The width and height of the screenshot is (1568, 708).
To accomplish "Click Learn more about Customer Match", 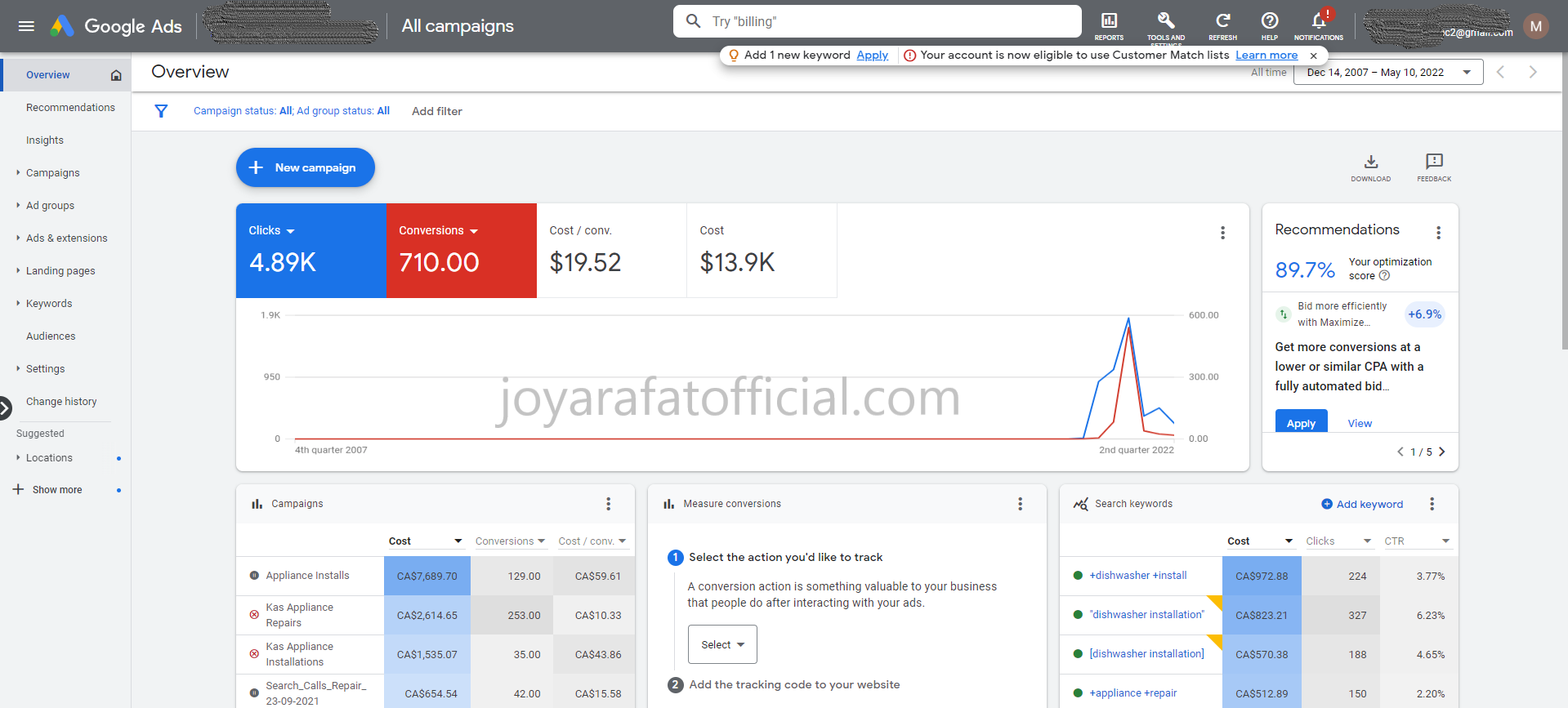I will 1266,56.
